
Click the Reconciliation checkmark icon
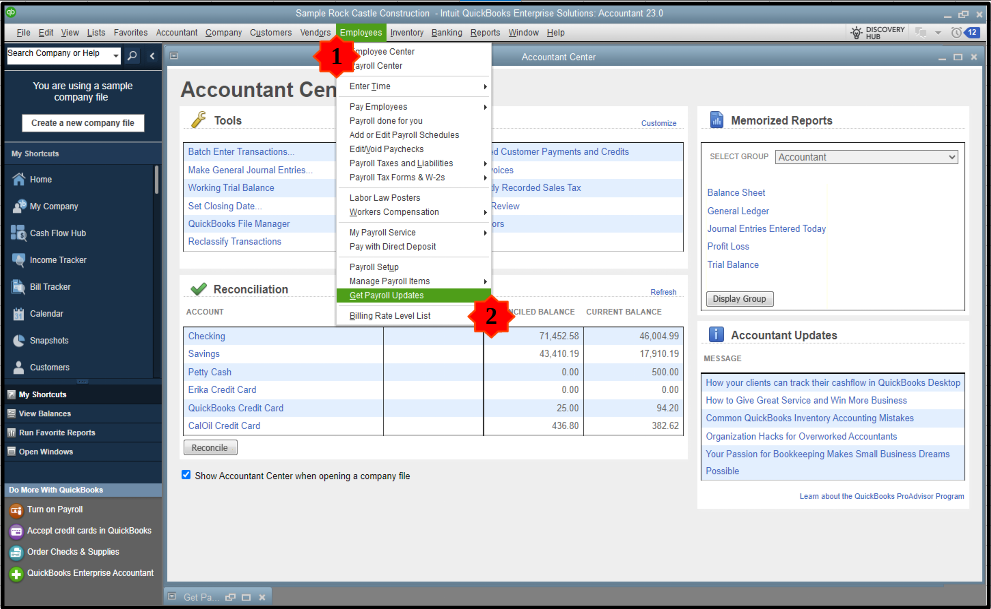[198, 289]
